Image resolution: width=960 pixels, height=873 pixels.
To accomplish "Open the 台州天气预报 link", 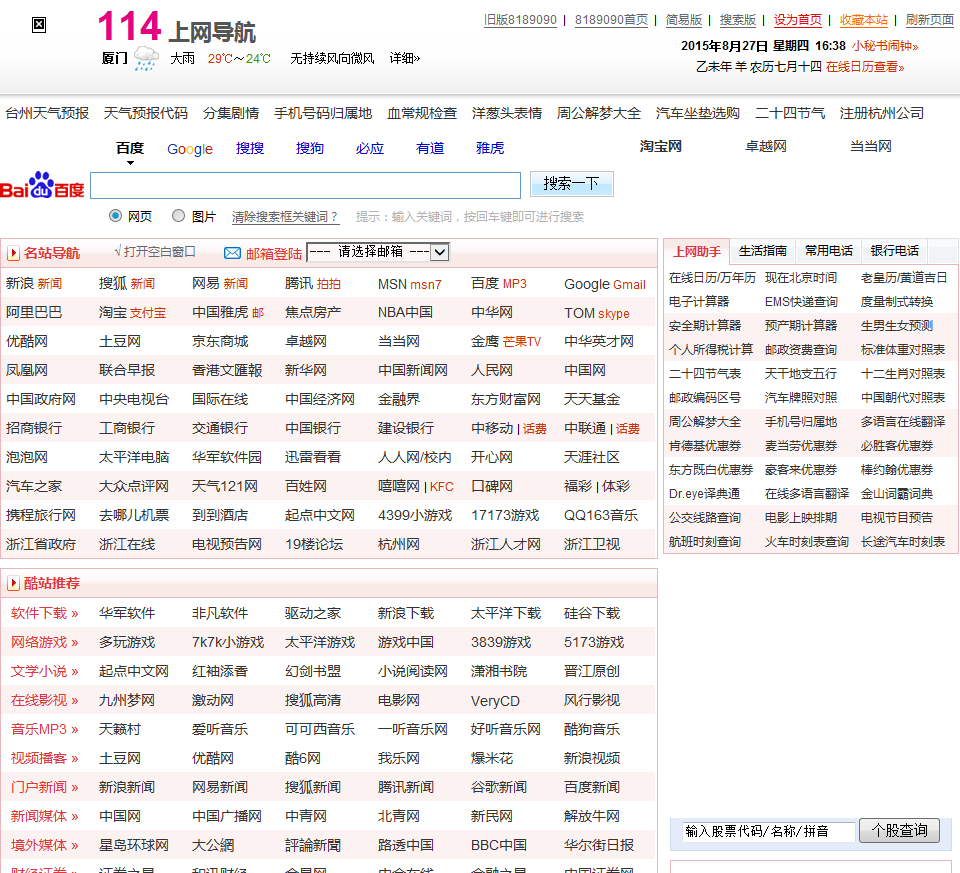I will [47, 113].
